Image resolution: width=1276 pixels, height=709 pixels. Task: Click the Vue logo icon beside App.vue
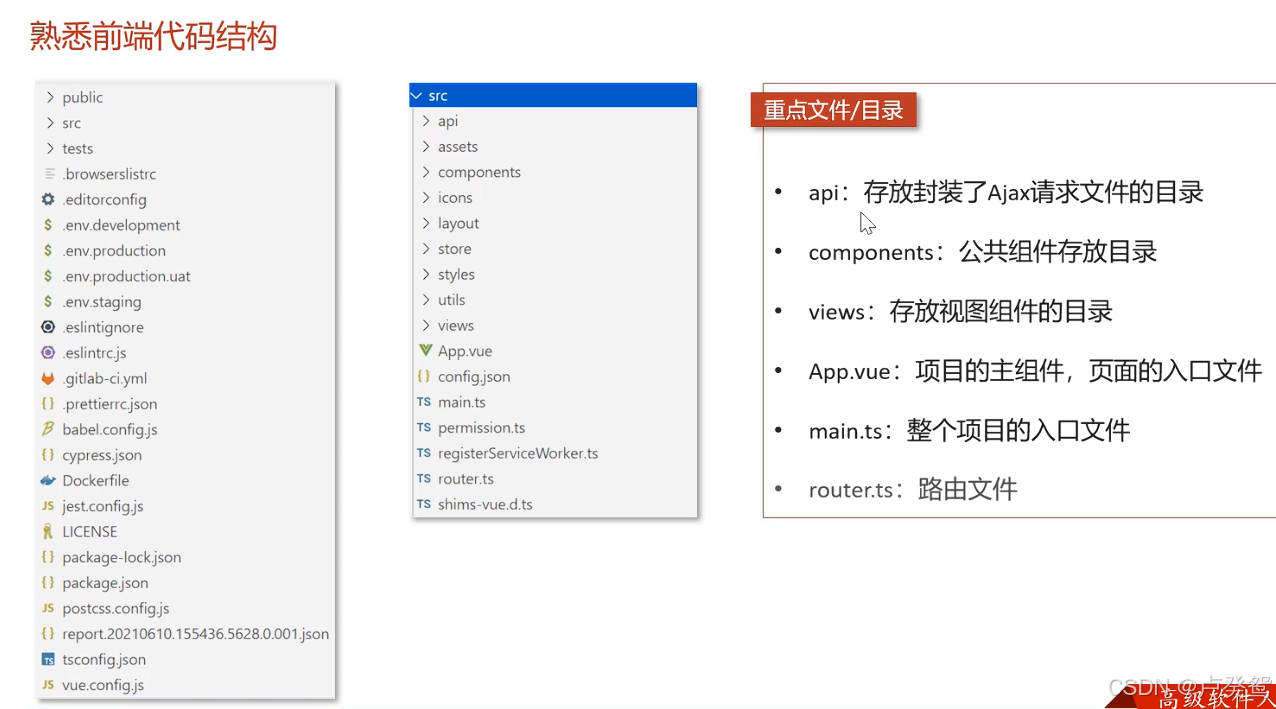(424, 351)
